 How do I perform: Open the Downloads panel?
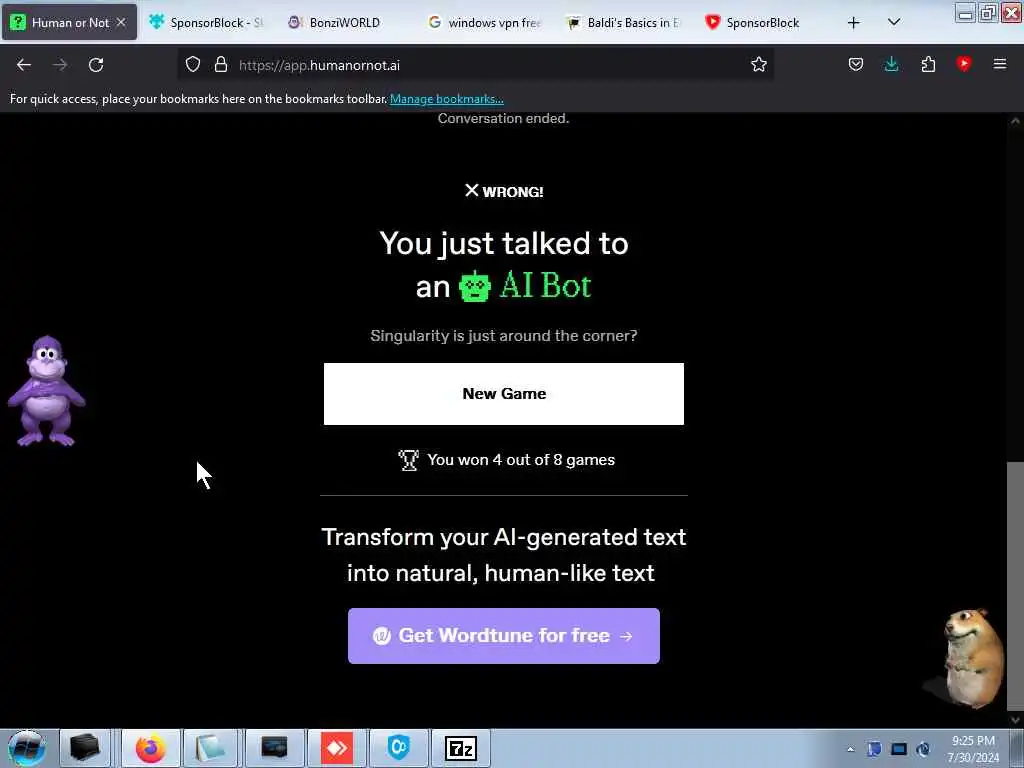click(x=891, y=65)
